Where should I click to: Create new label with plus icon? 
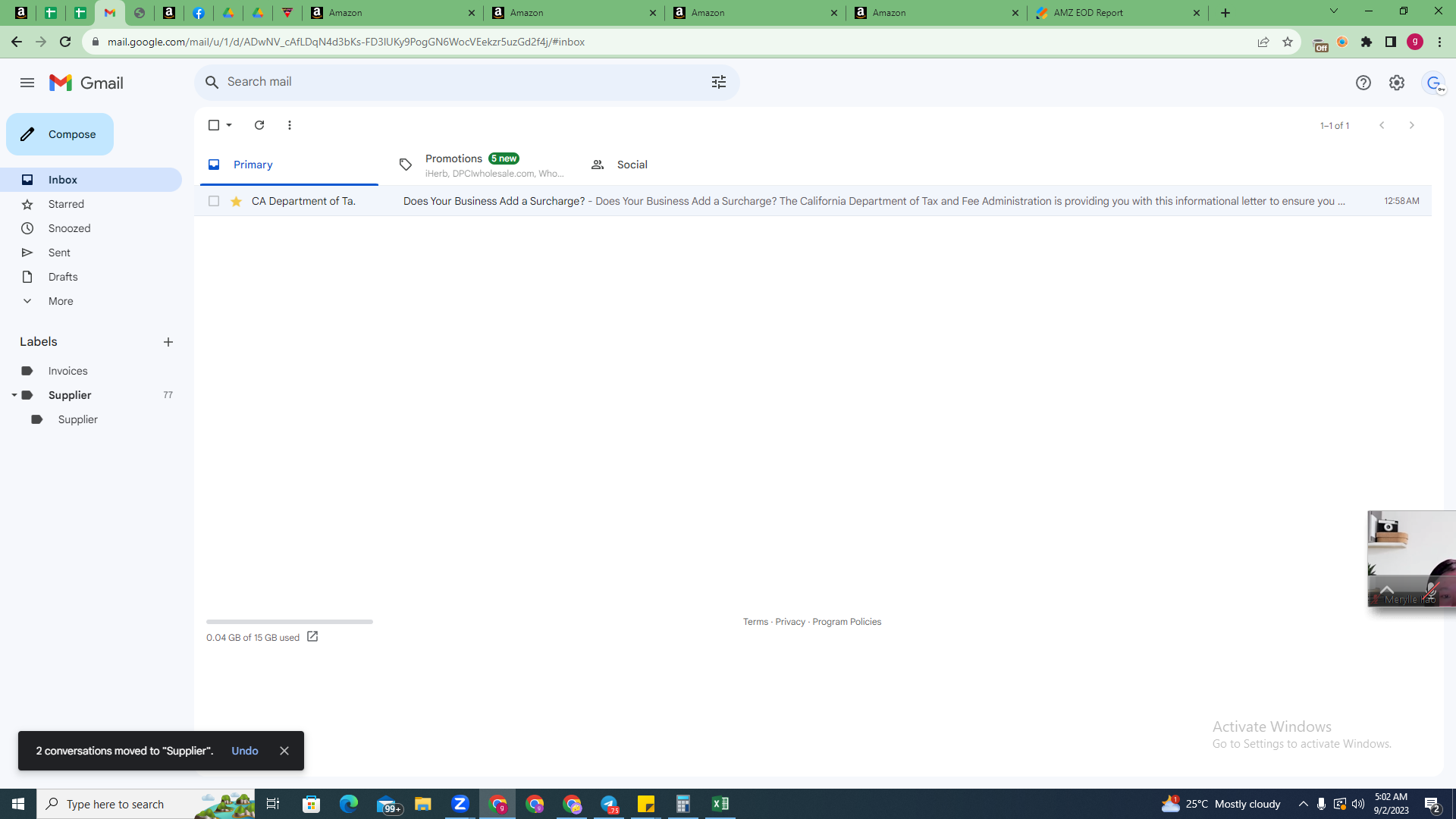(168, 342)
